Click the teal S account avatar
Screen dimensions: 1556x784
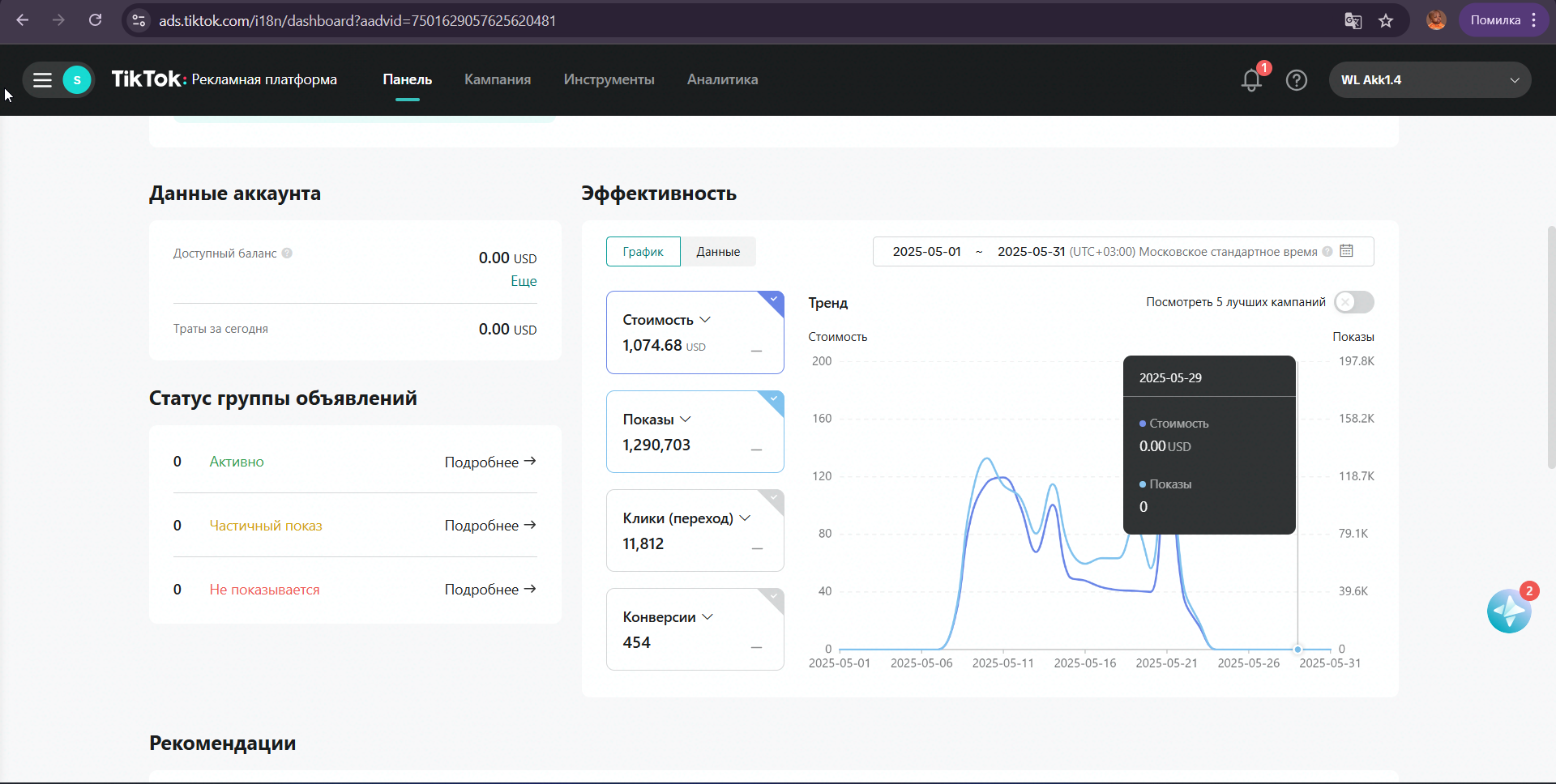click(77, 79)
